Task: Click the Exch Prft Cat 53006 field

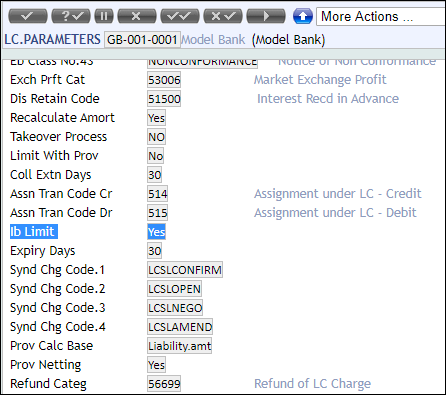Action: pyautogui.click(x=164, y=80)
